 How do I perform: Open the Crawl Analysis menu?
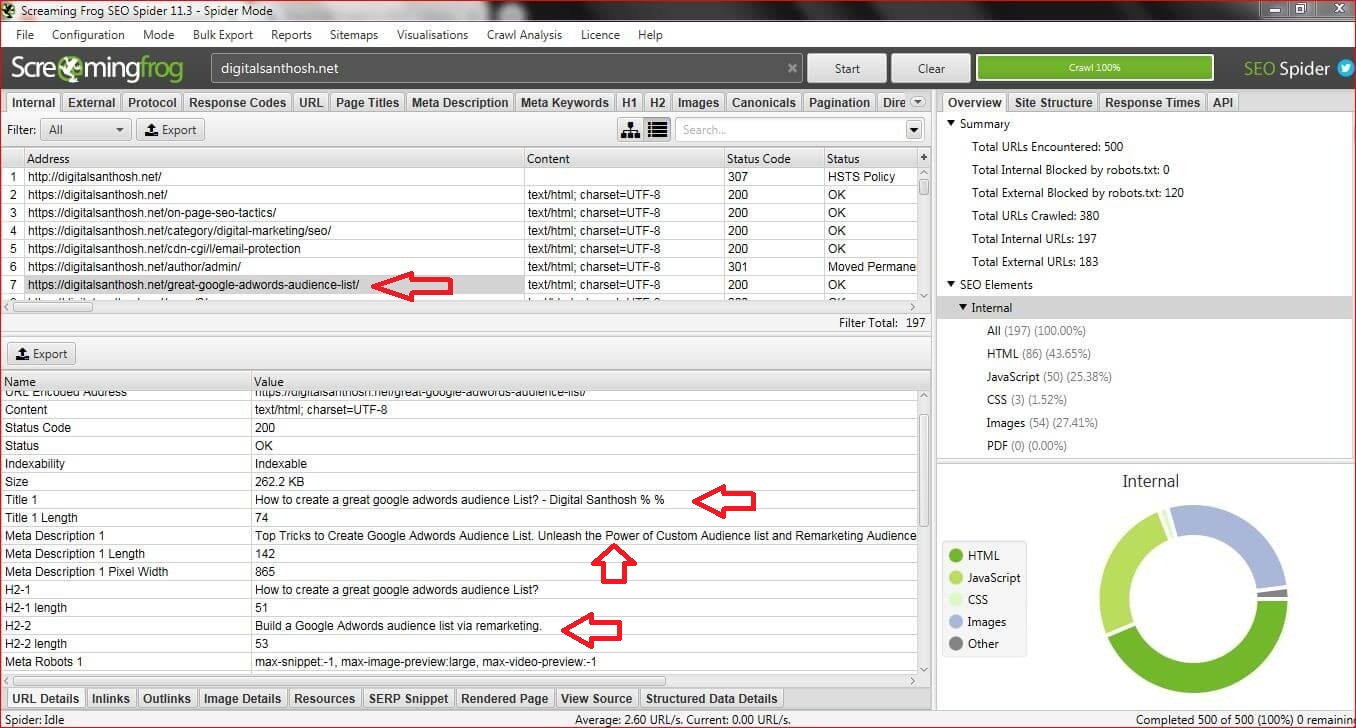pos(524,35)
